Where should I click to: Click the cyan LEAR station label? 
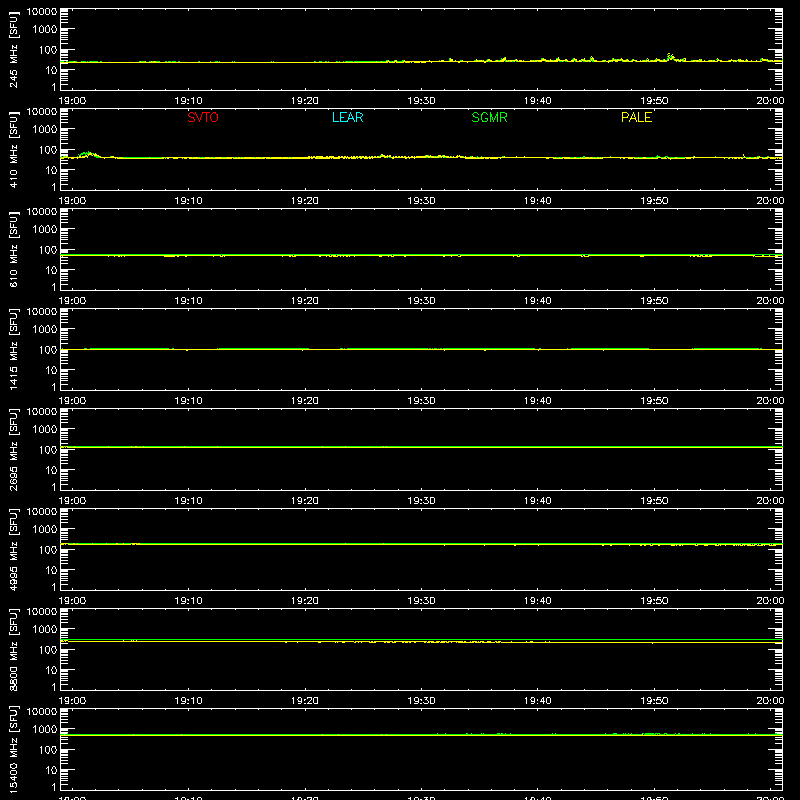pyautogui.click(x=347, y=117)
